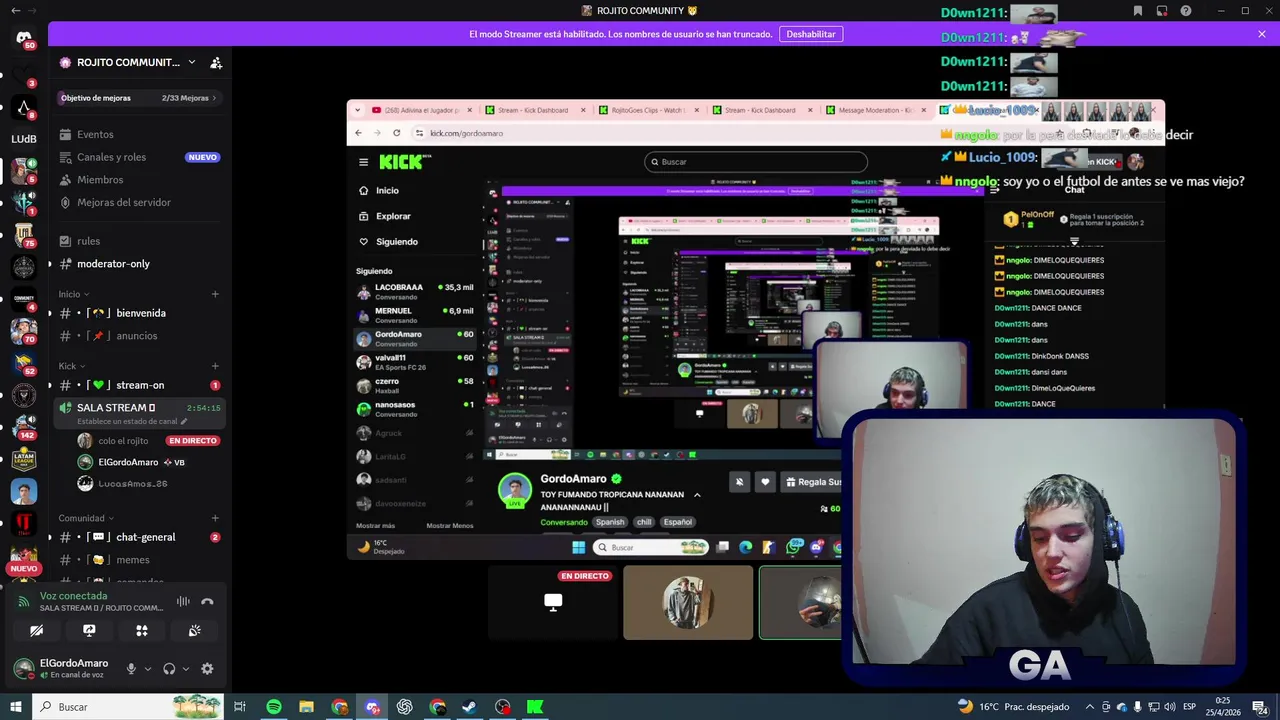Open ChatGPT app from taskbar

tap(404, 707)
